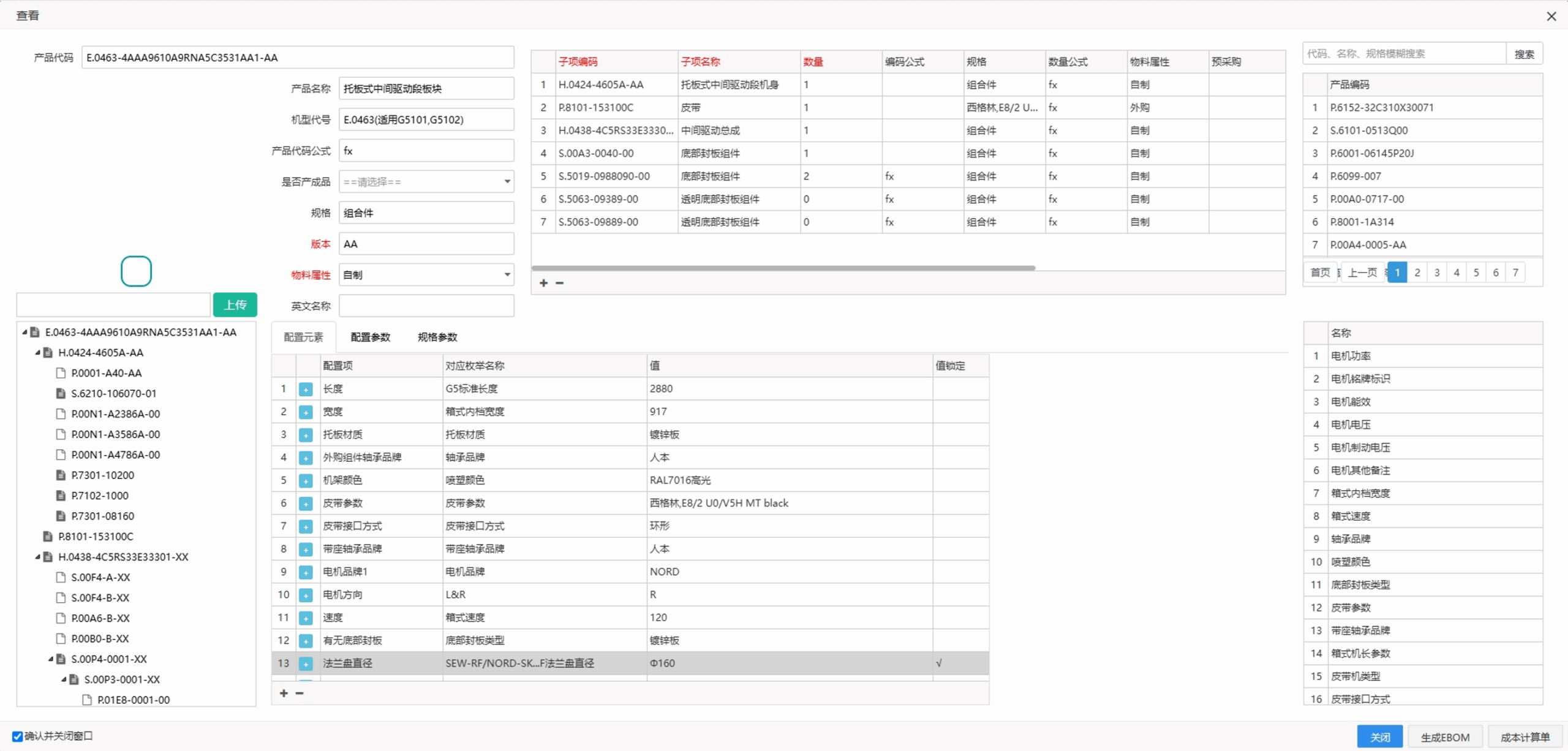Image resolution: width=1568 pixels, height=751 pixels.
Task: Open the 是否产成品 dropdown
Action: coord(507,182)
